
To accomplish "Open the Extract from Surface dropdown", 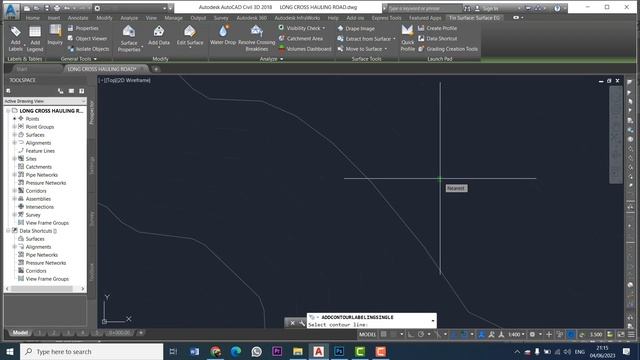I will point(366,39).
